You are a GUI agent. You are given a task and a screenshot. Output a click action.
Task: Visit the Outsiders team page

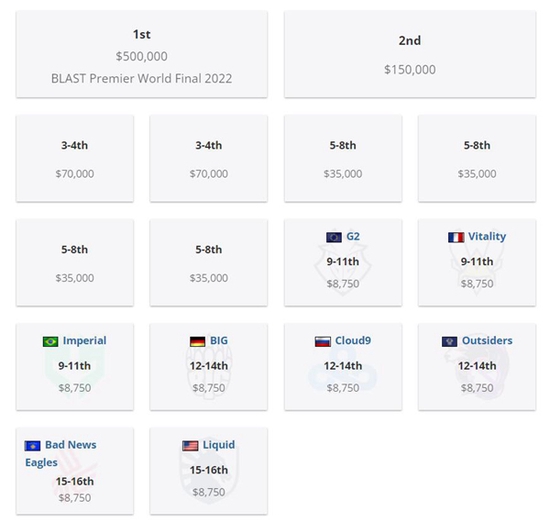pyautogui.click(x=487, y=341)
